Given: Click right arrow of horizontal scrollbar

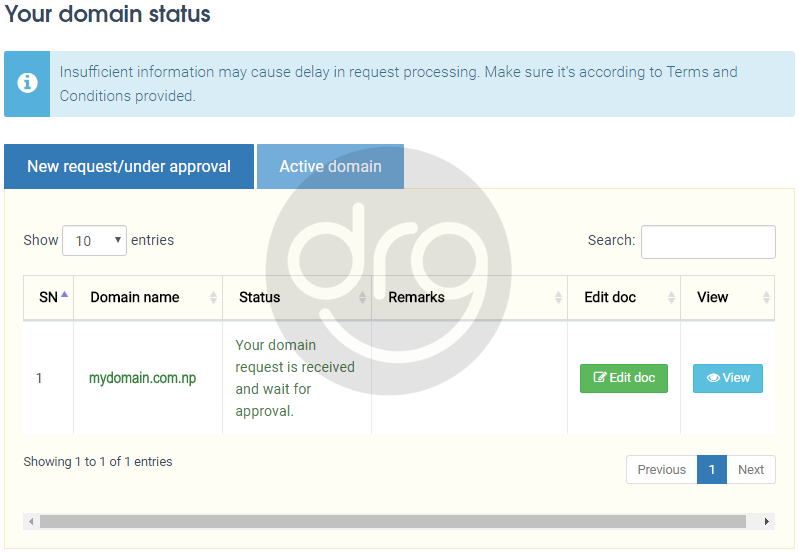Looking at the screenshot, I should coord(767,522).
